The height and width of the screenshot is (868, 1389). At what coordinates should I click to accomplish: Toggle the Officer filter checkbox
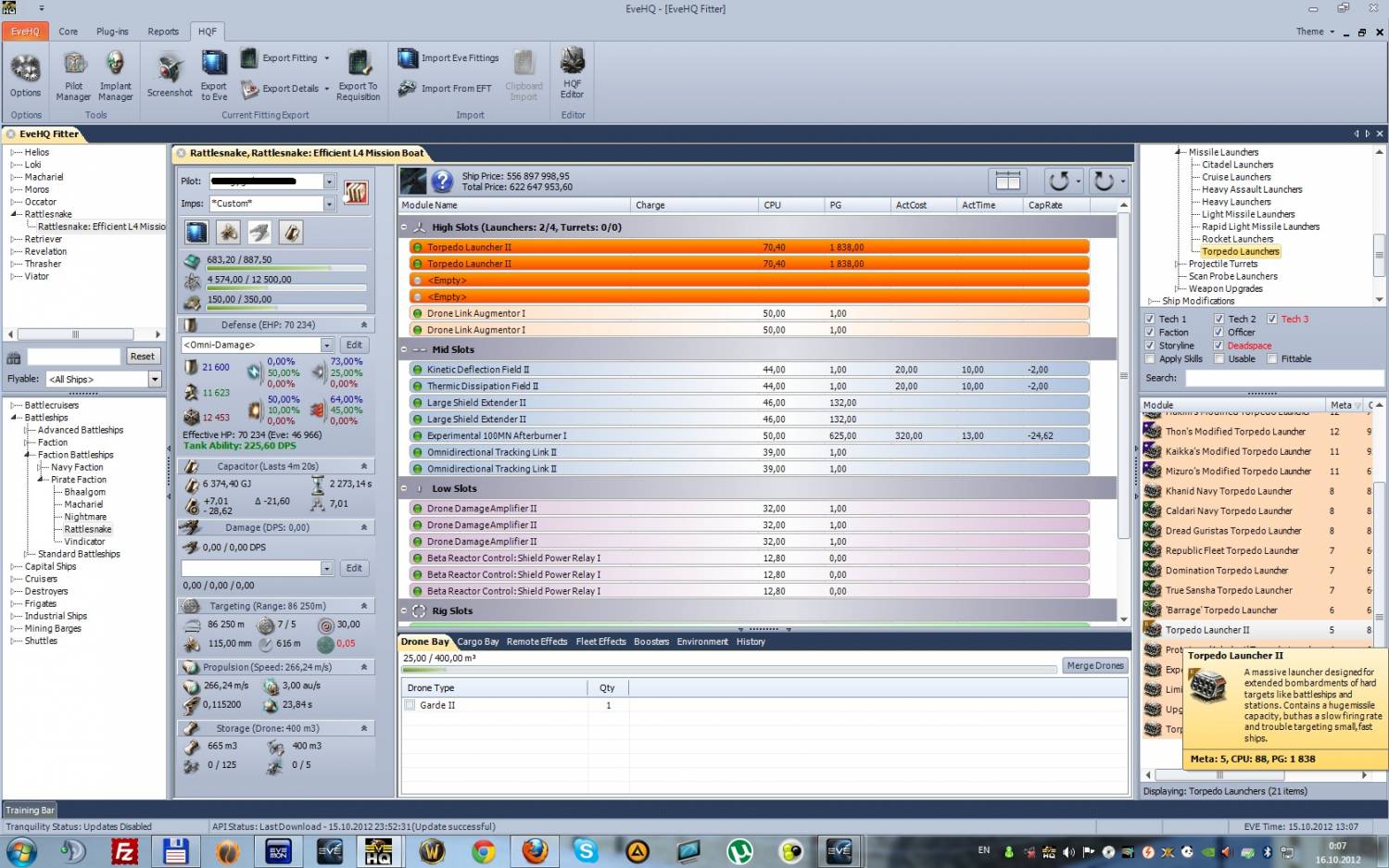click(1219, 333)
